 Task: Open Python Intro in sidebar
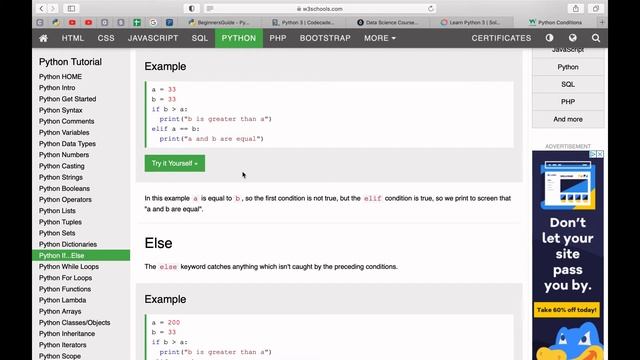pos(57,88)
